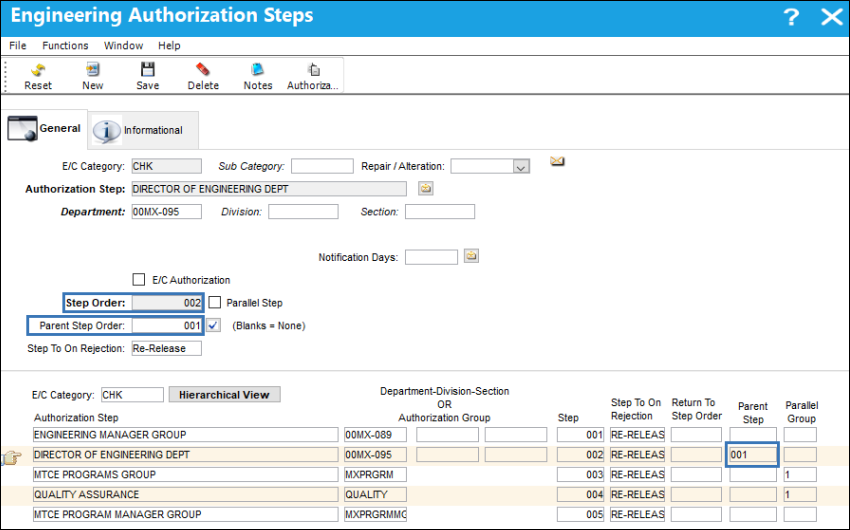
Task: Click the icon beside Notification Days field
Action: 471,256
